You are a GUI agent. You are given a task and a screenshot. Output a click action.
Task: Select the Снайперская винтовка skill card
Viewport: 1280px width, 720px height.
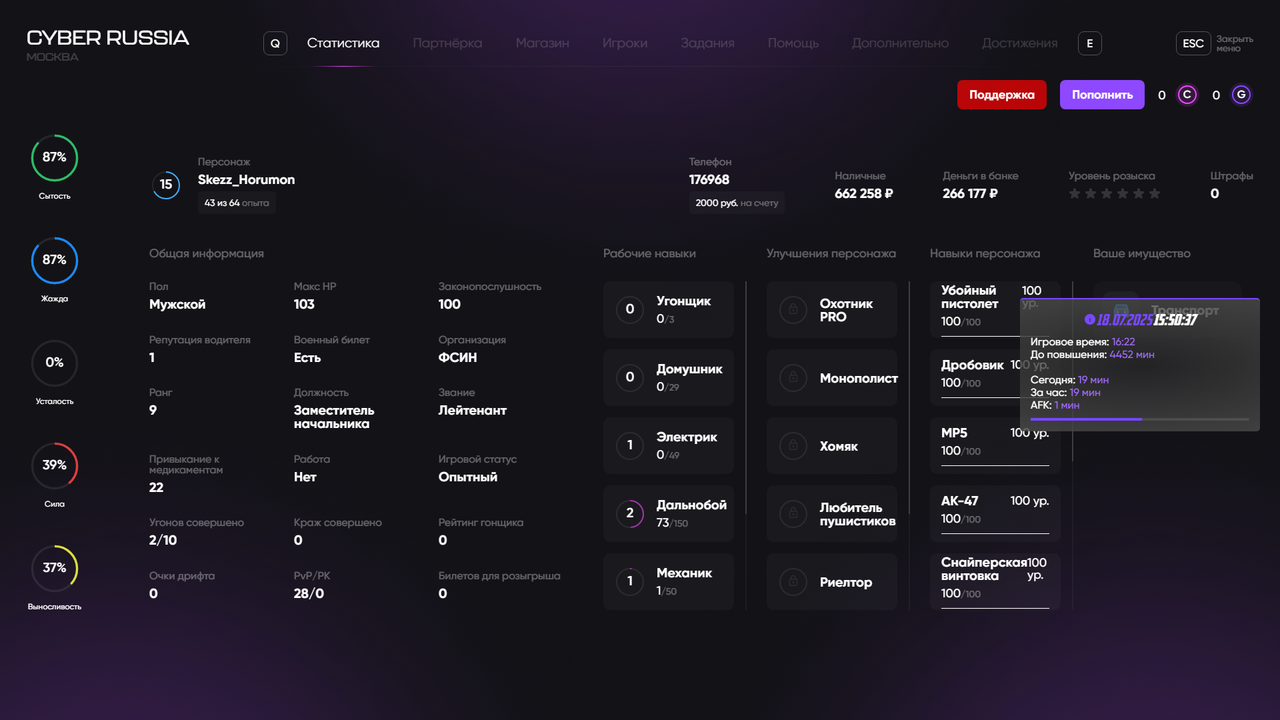[995, 582]
